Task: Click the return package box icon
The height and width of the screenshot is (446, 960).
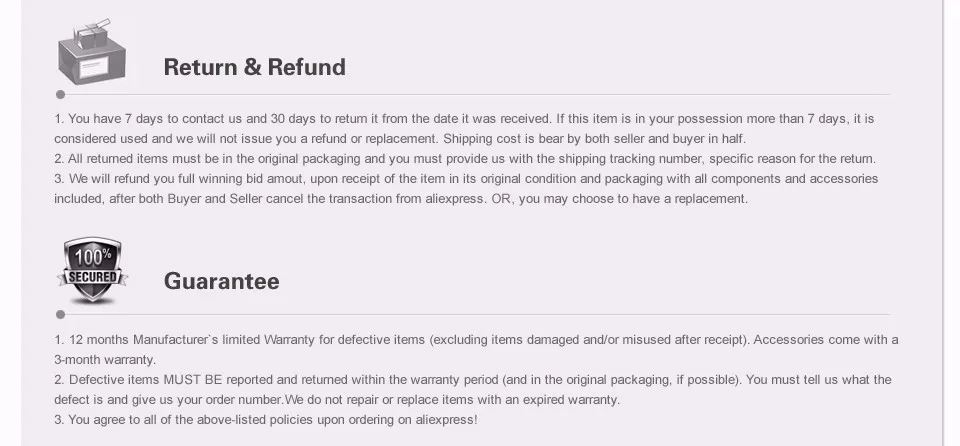Action: pyautogui.click(x=92, y=51)
